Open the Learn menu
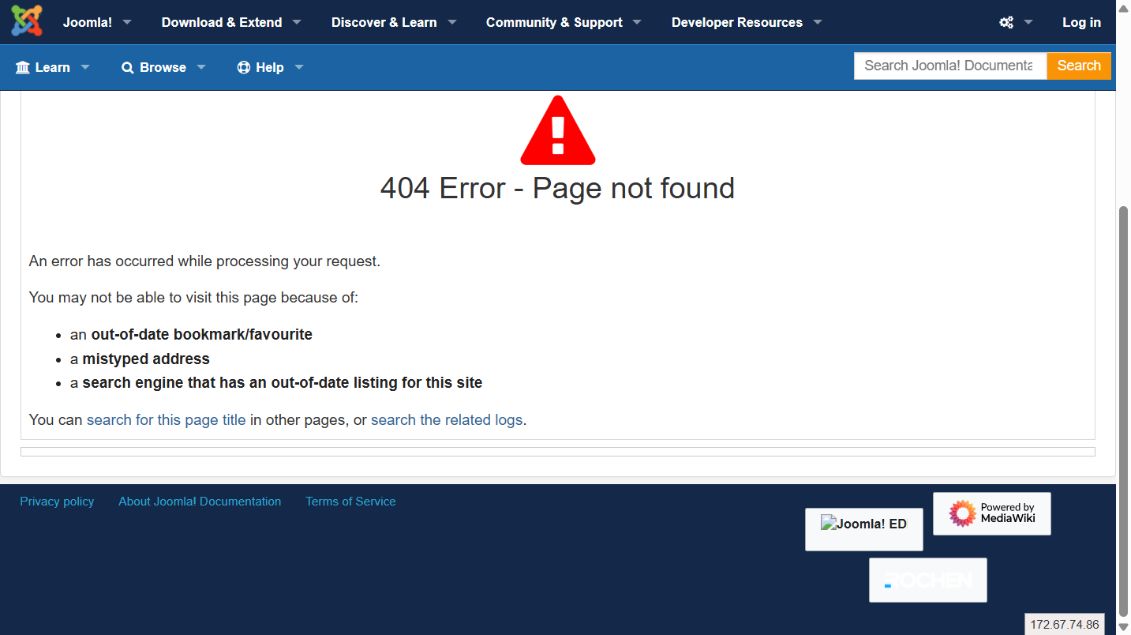Screen dimensions: 1131x635 [52, 67]
